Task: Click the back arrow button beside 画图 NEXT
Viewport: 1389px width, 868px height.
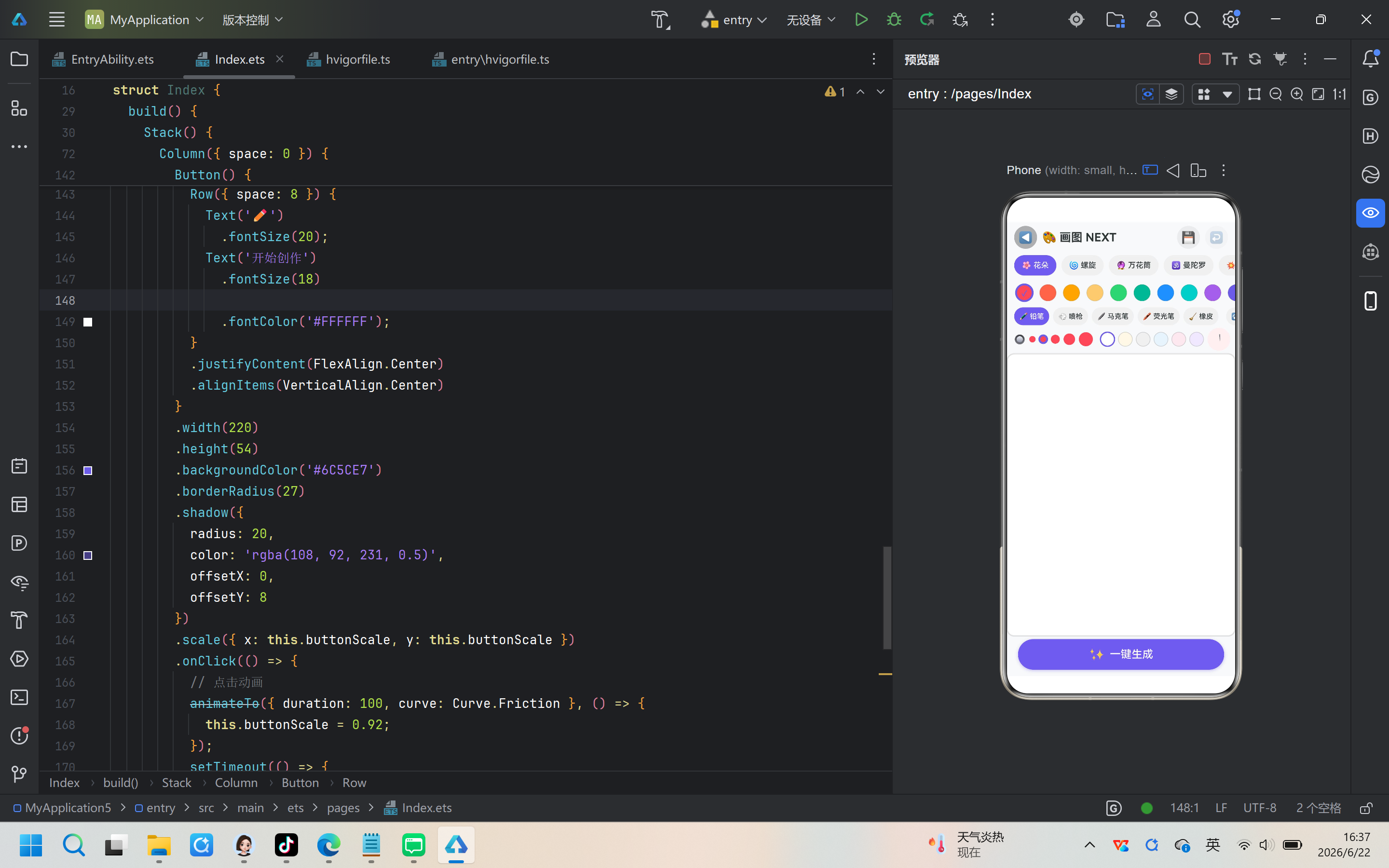Action: click(1025, 238)
